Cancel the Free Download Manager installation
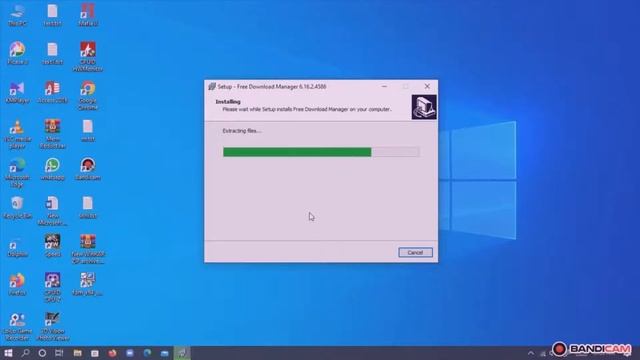This screenshot has width=640, height=360. click(415, 253)
